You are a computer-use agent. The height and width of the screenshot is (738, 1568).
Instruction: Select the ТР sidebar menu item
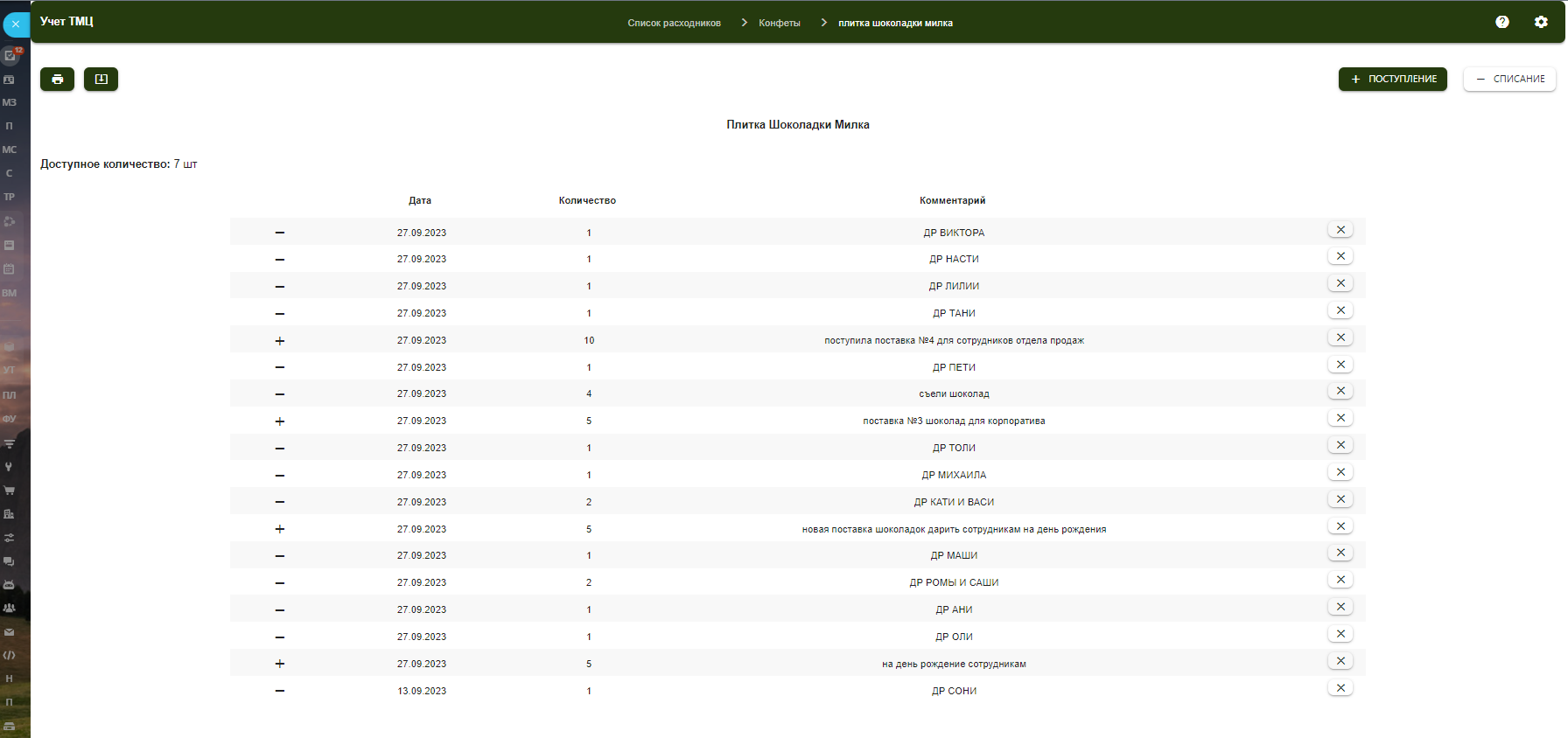(x=10, y=197)
